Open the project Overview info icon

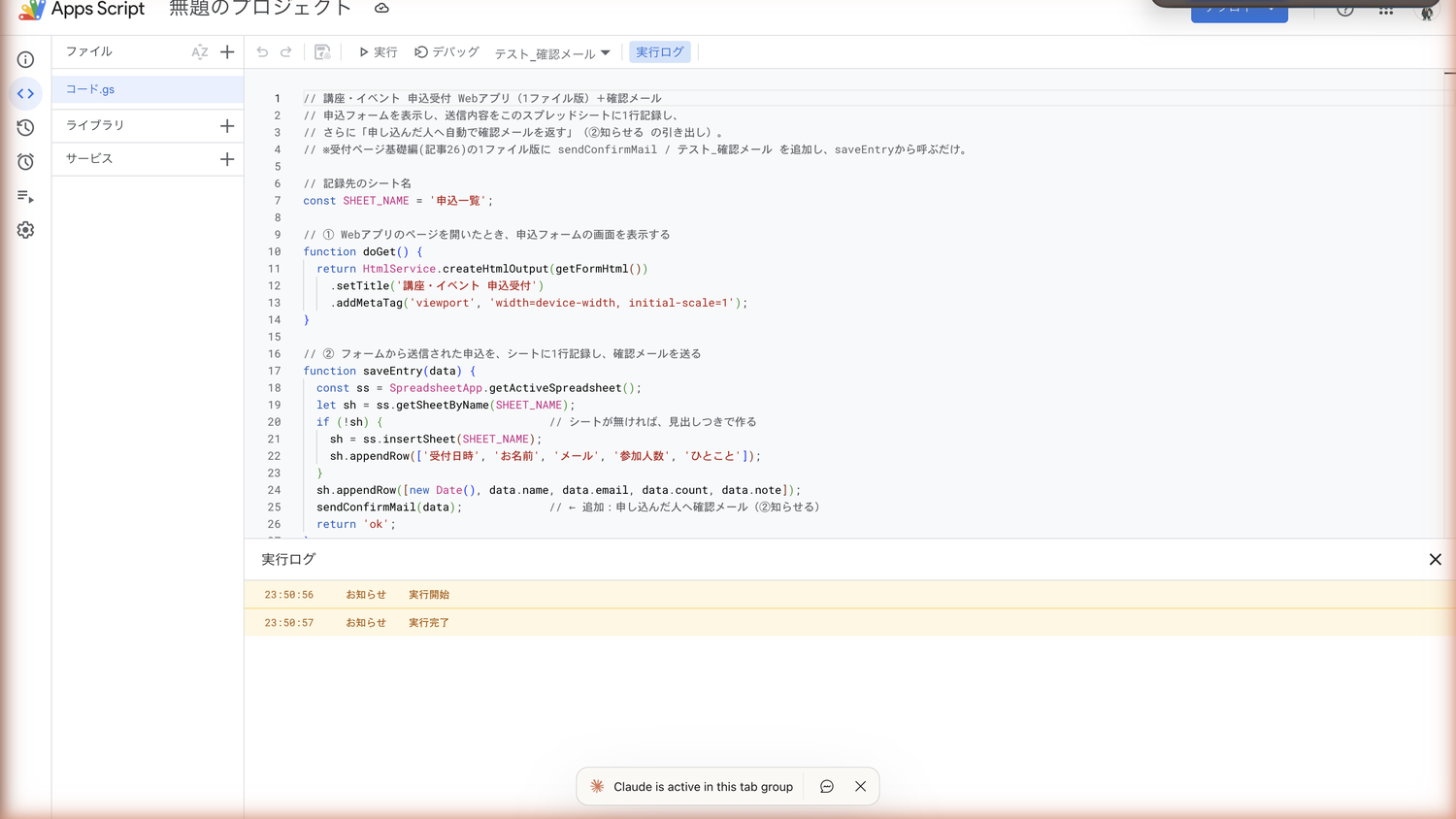[x=25, y=59]
